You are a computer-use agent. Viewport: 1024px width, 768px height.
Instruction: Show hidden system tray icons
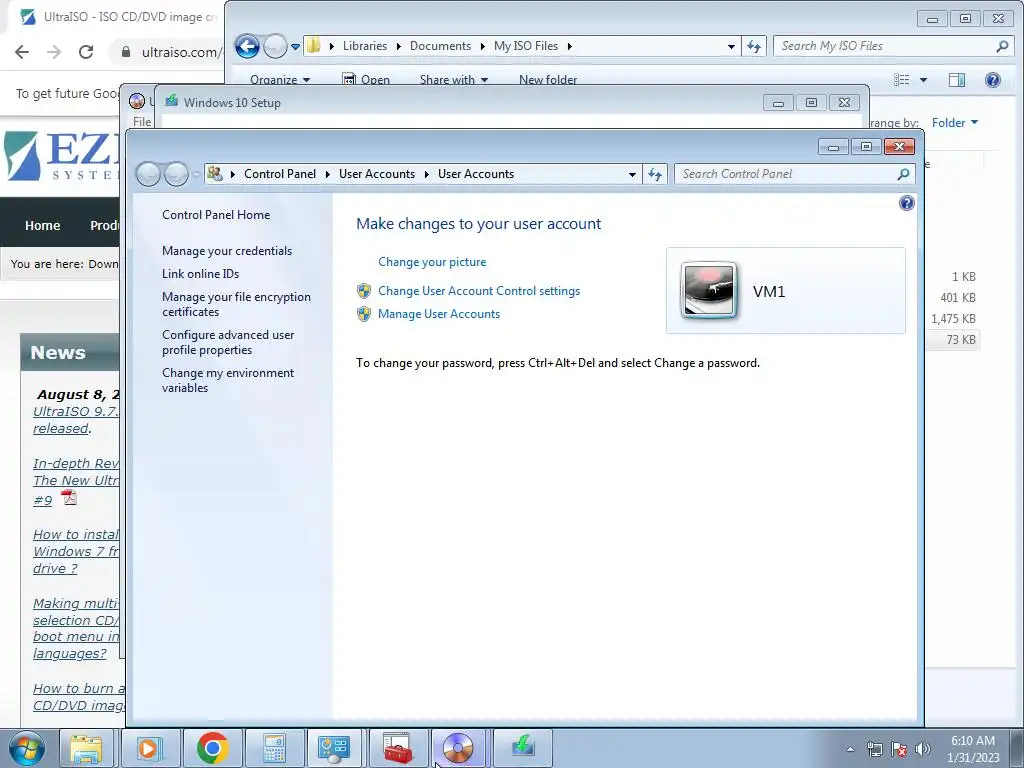(x=850, y=749)
